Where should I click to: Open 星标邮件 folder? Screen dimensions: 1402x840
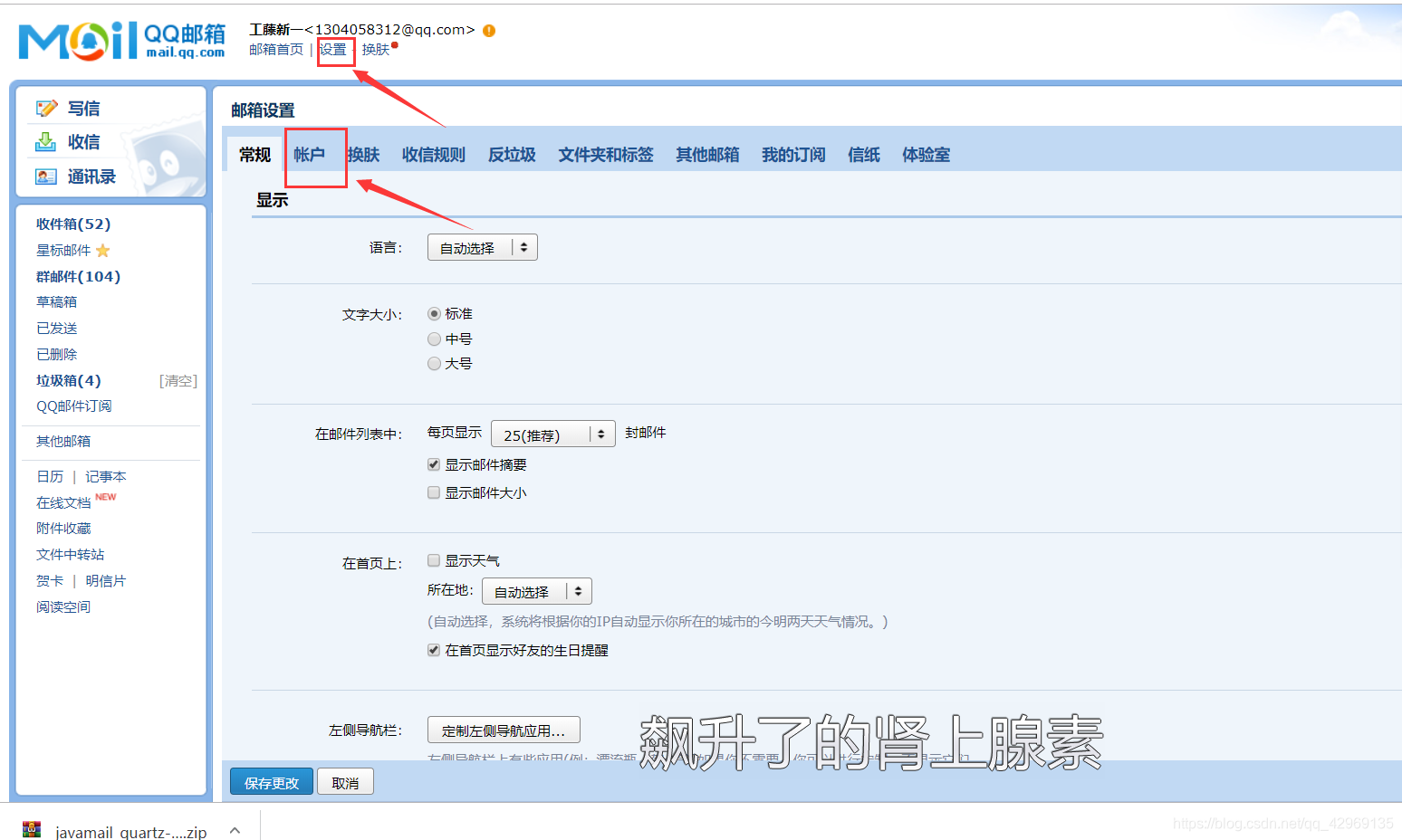tap(63, 251)
